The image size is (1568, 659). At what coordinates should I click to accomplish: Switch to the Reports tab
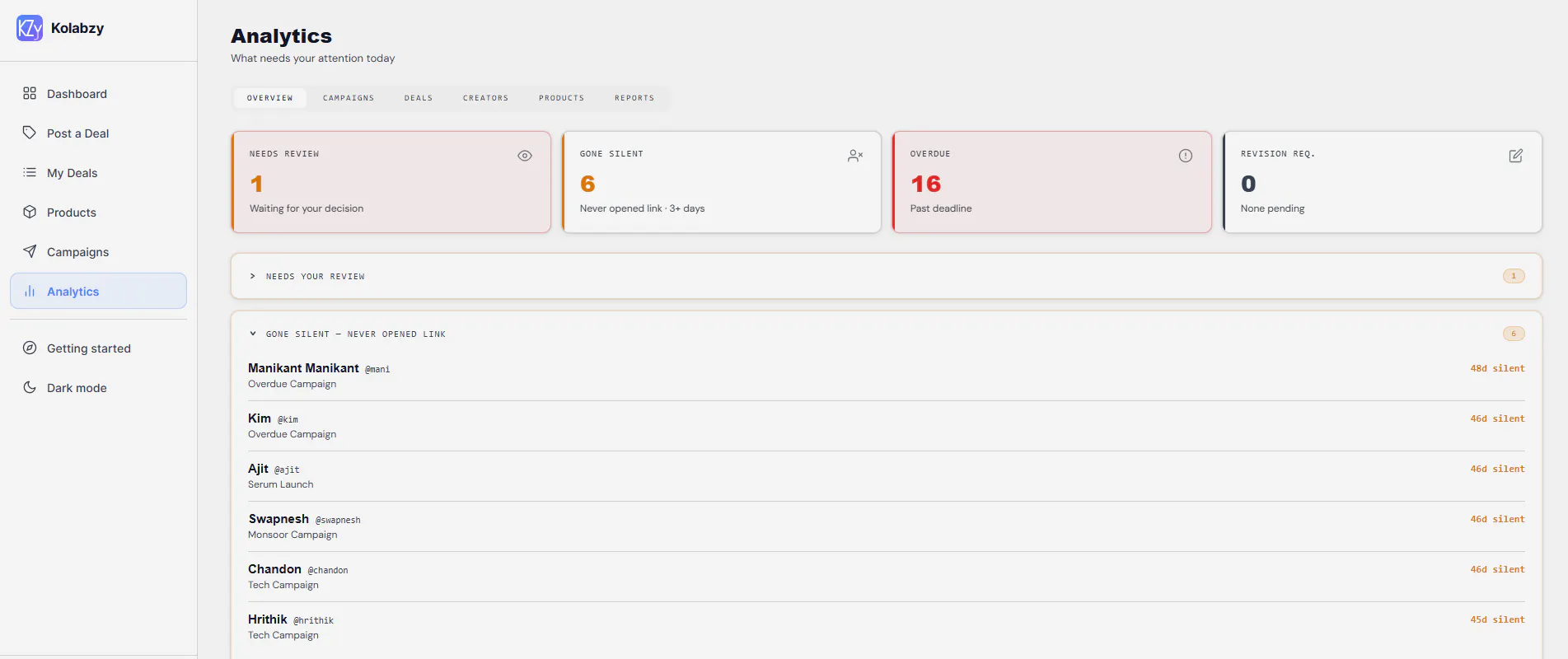coord(634,98)
